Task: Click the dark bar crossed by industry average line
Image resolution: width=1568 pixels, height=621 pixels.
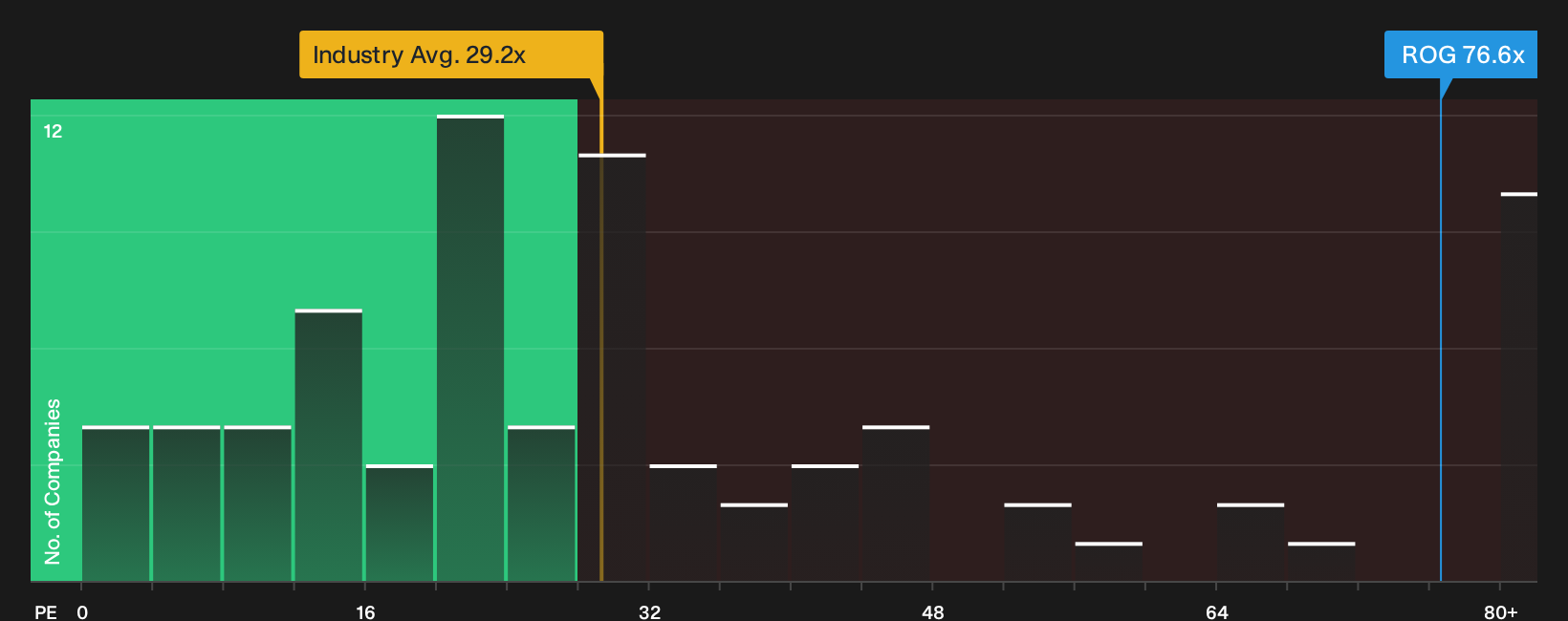Action: [612, 368]
